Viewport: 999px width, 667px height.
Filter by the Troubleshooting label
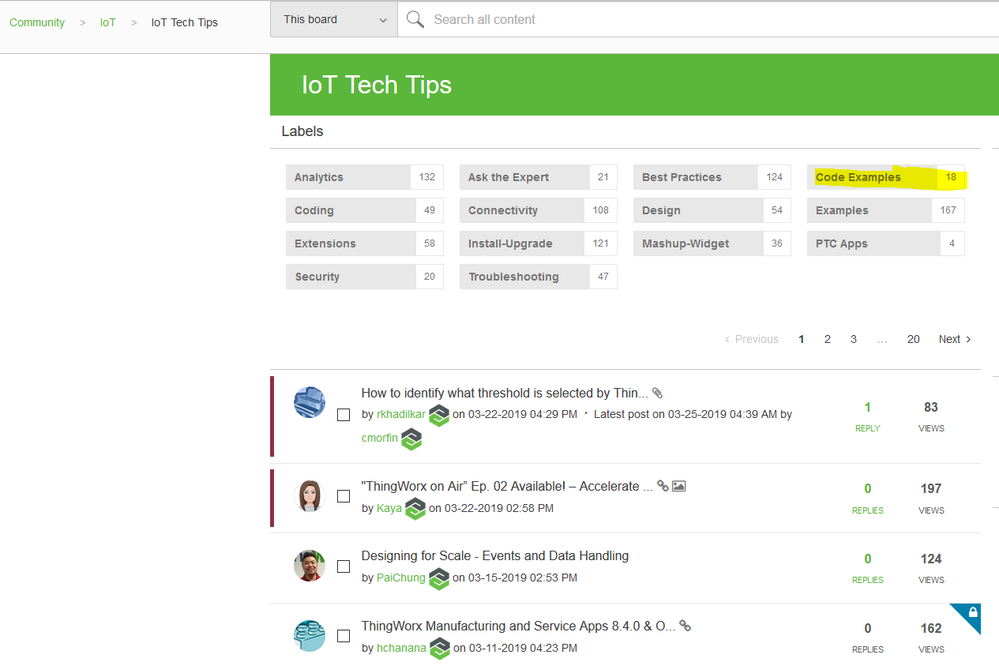pos(538,276)
